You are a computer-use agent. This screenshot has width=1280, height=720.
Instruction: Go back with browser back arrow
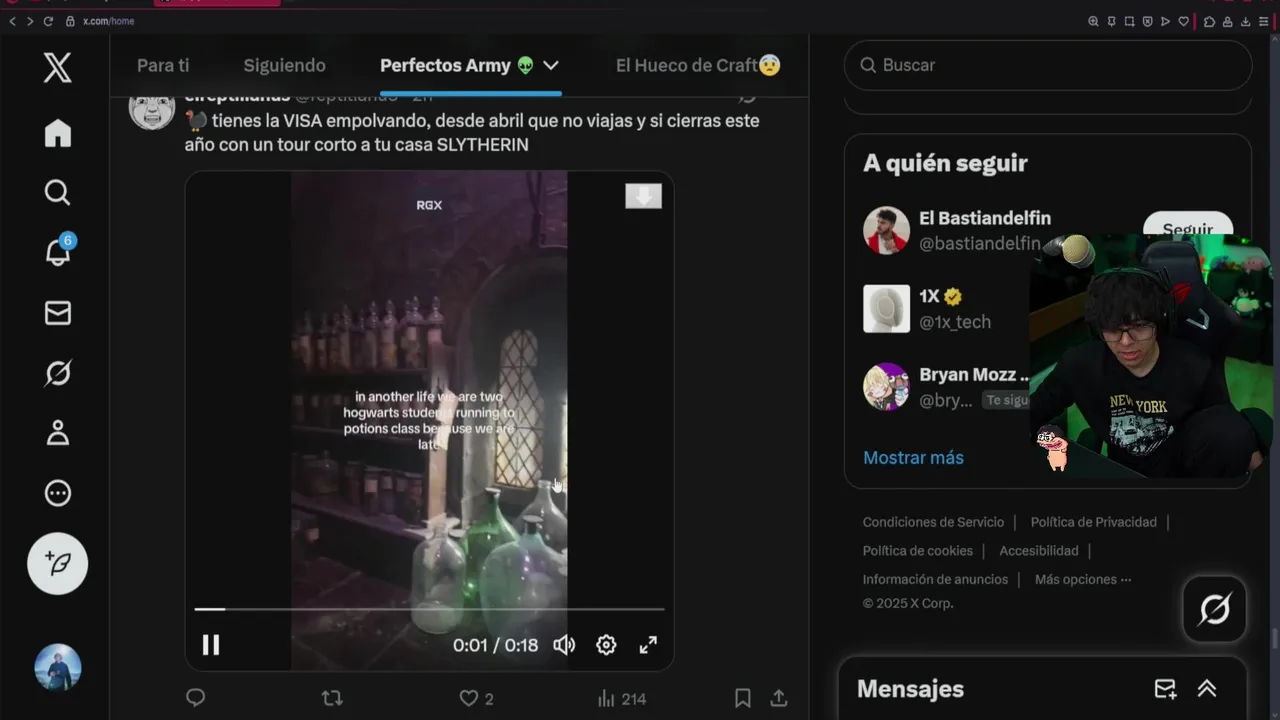(x=13, y=21)
